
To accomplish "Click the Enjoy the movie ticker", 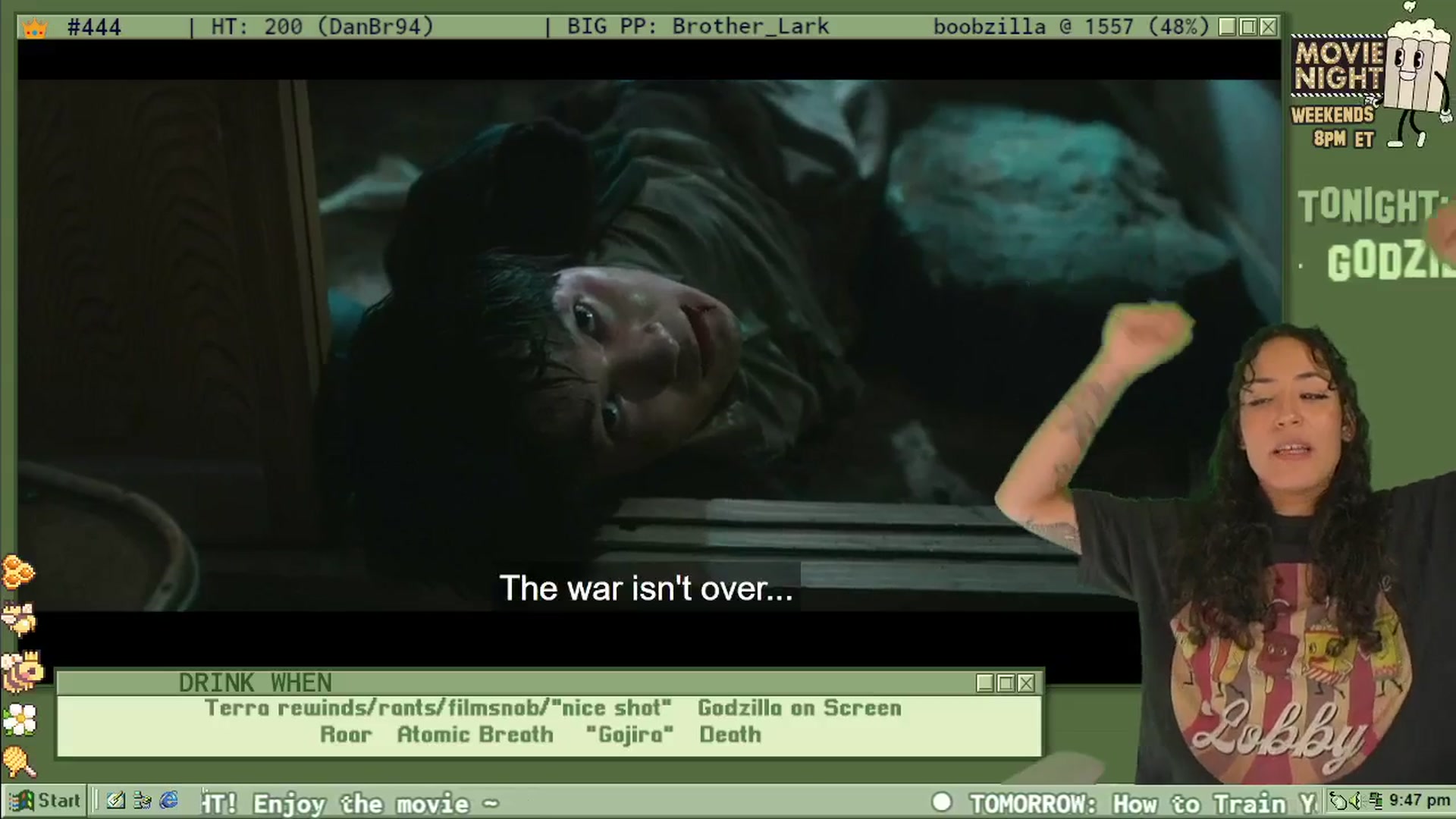I will point(376,803).
